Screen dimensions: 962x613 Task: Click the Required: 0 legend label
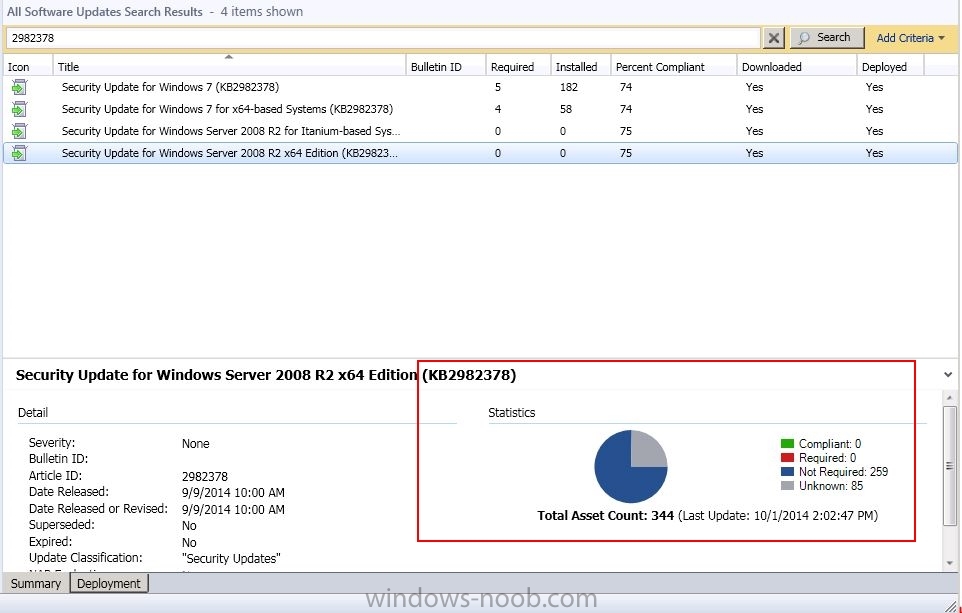tap(828, 458)
